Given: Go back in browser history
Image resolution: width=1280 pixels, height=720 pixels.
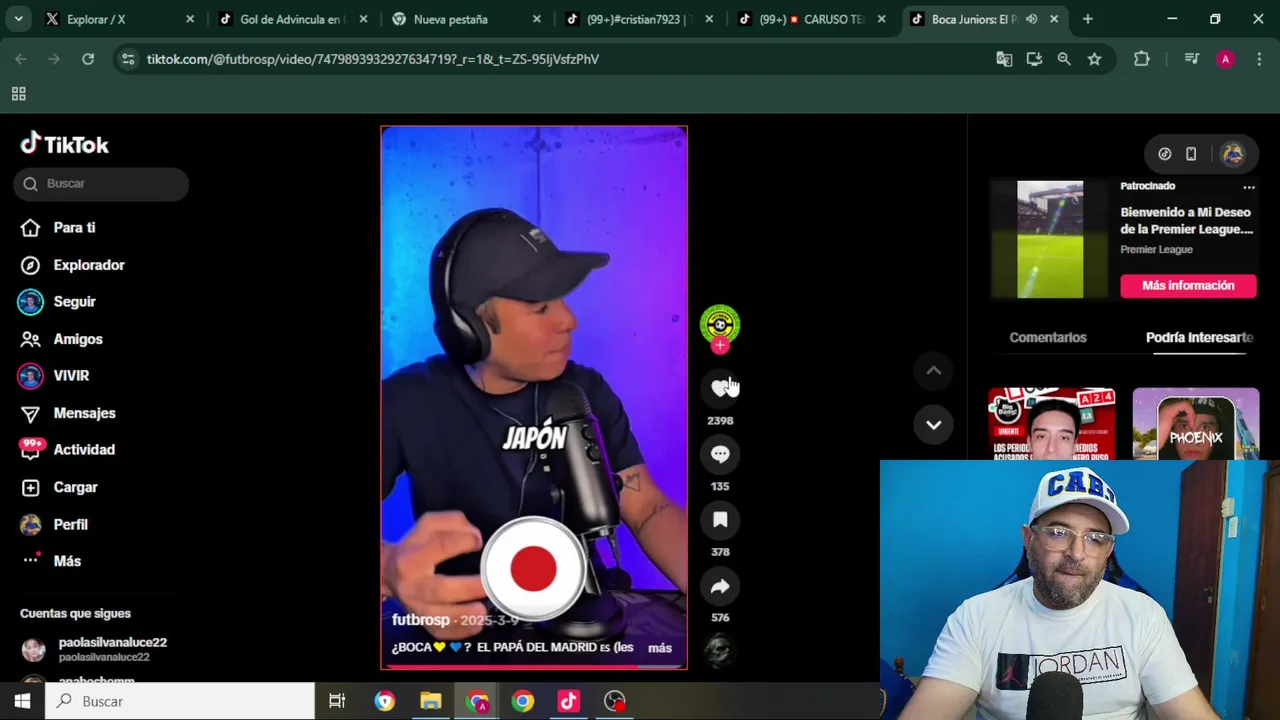Looking at the screenshot, I should click(x=21, y=59).
